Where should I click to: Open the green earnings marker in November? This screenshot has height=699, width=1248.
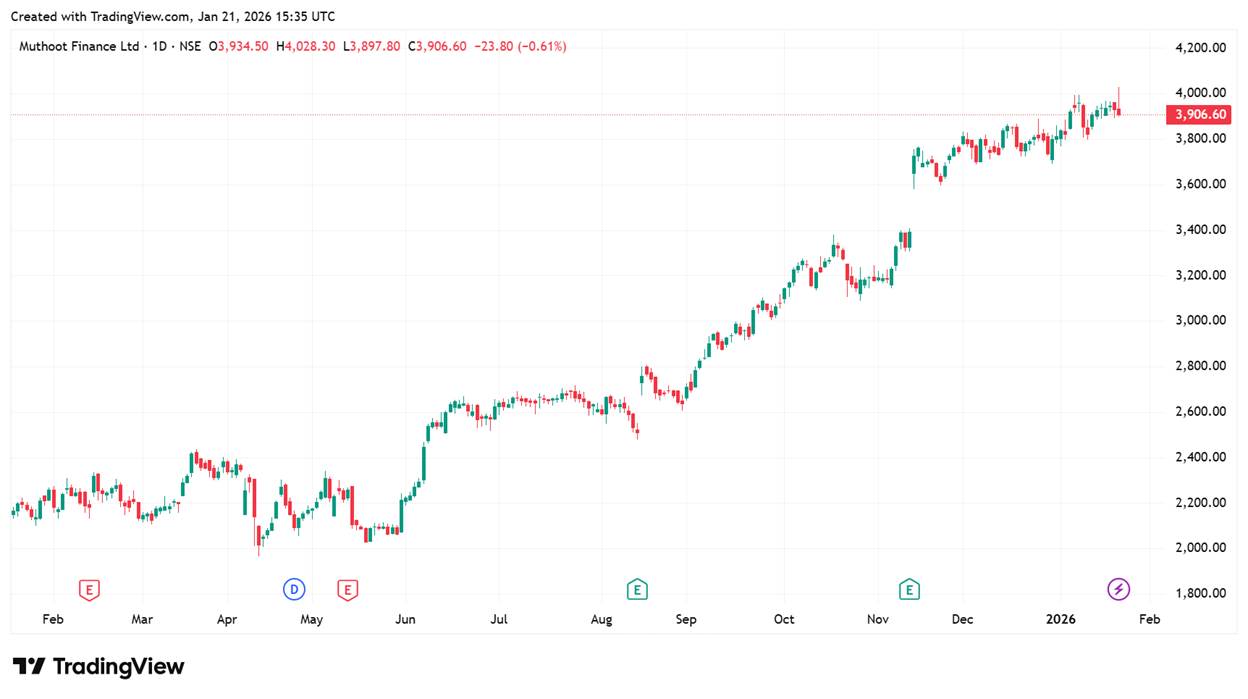coord(909,589)
